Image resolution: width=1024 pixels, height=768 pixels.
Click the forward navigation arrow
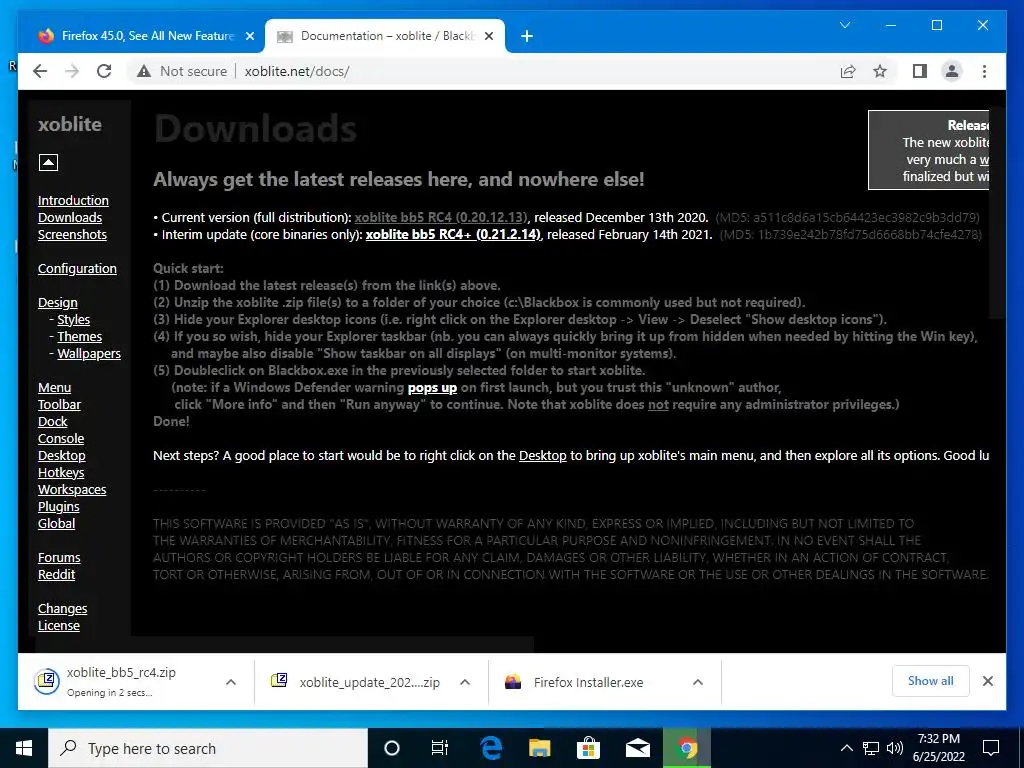pos(72,71)
